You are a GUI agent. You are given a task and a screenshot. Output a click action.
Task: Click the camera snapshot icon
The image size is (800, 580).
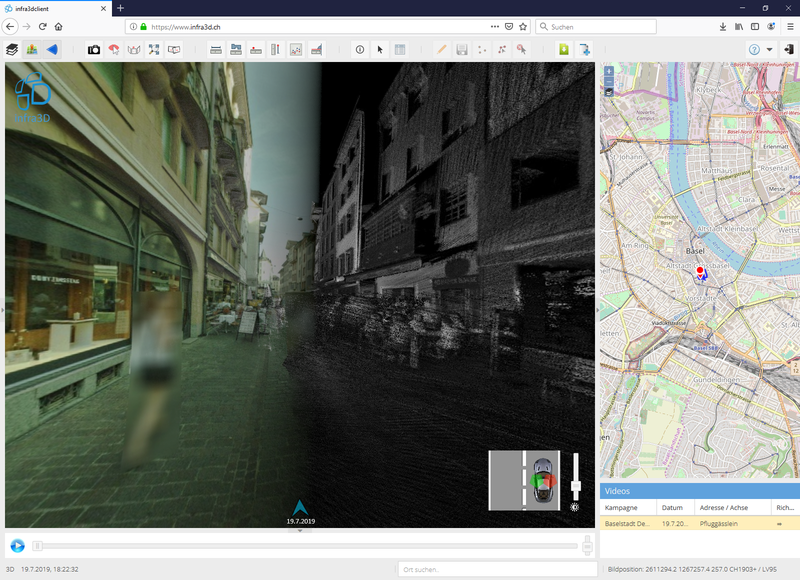point(94,49)
